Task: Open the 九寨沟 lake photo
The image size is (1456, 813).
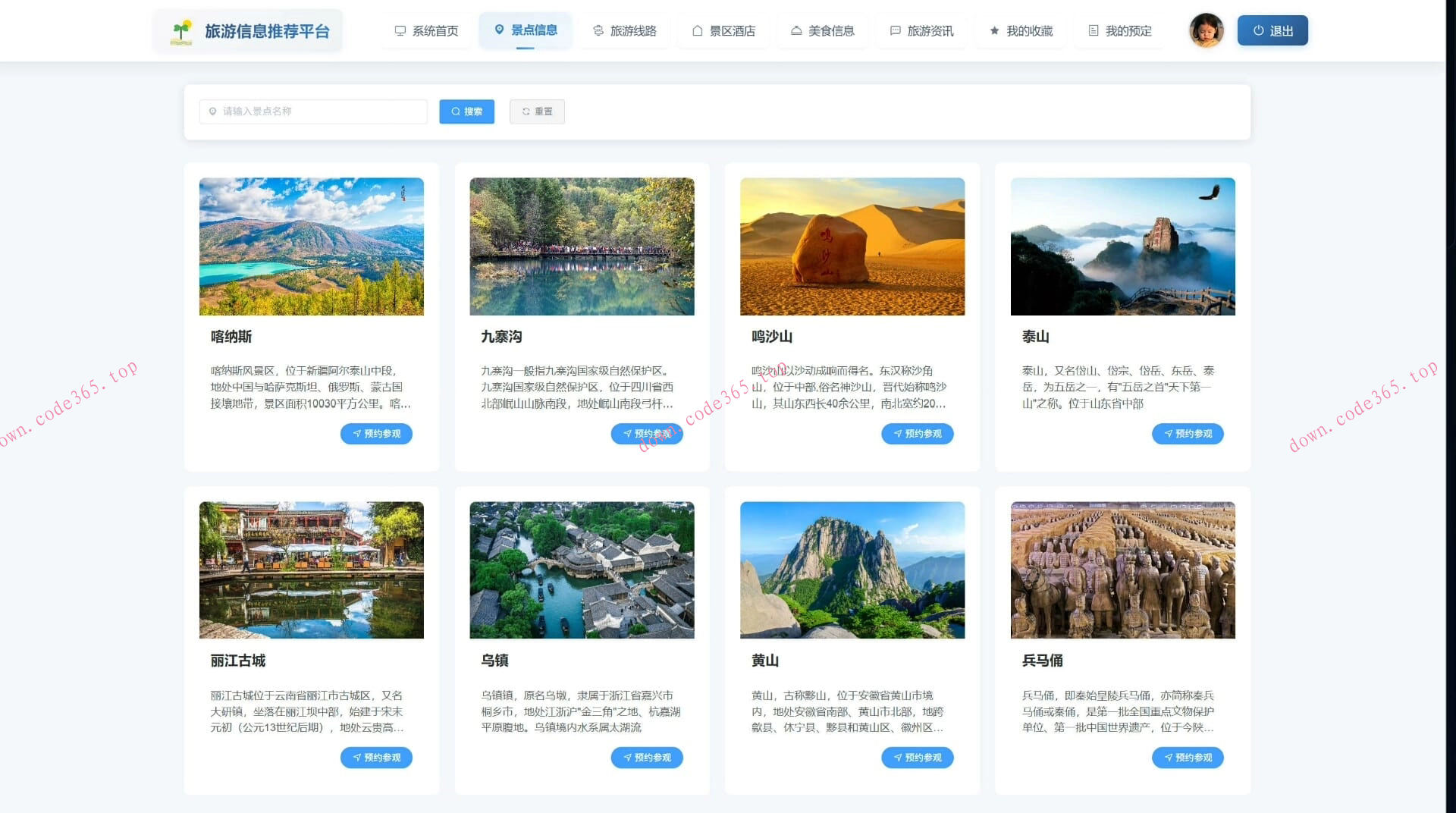Action: pyautogui.click(x=582, y=246)
